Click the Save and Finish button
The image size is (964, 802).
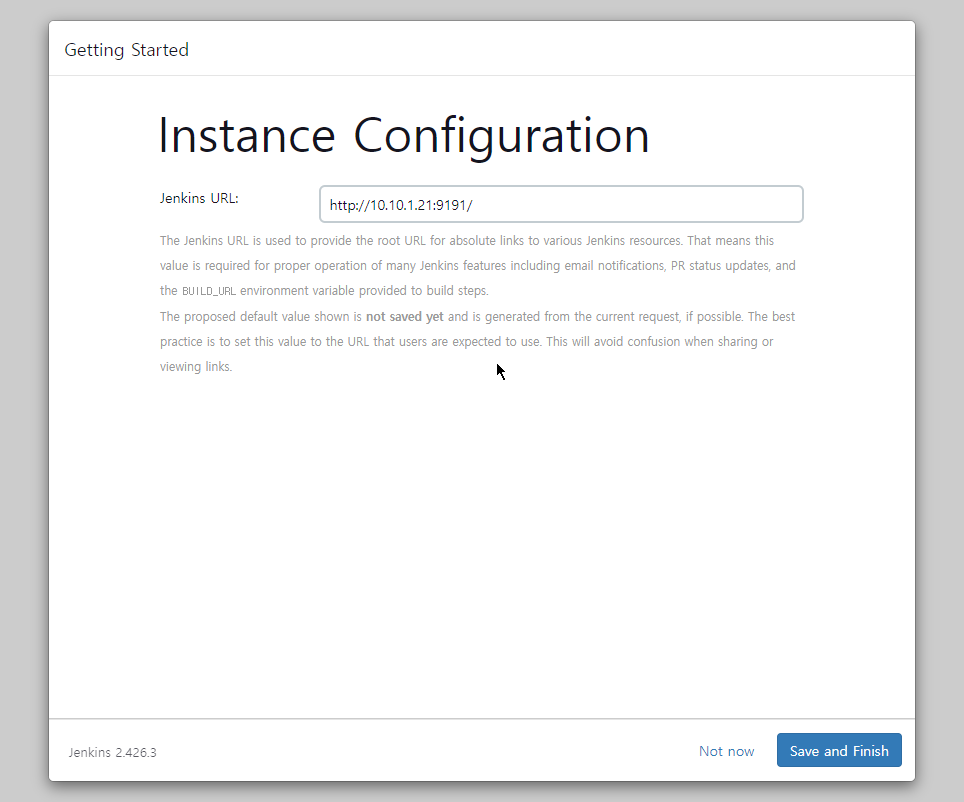click(x=839, y=750)
